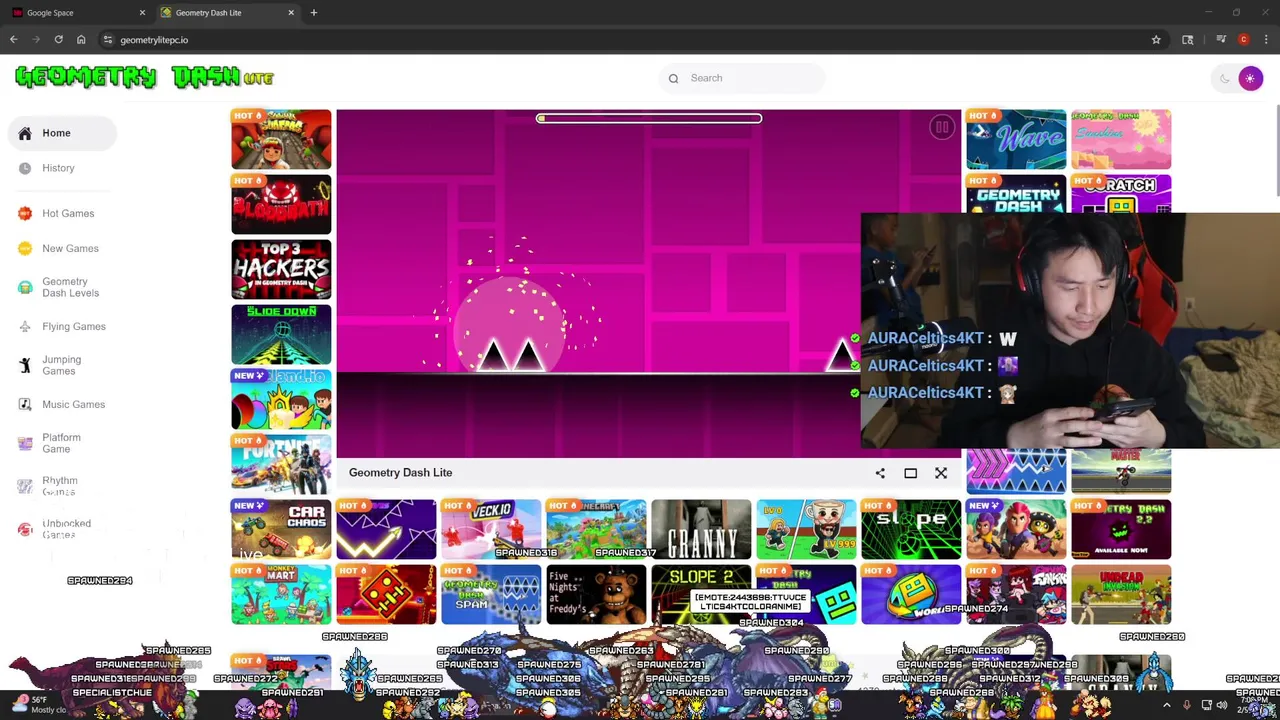View site information icon in address bar
This screenshot has width=1280, height=720.
[108, 40]
